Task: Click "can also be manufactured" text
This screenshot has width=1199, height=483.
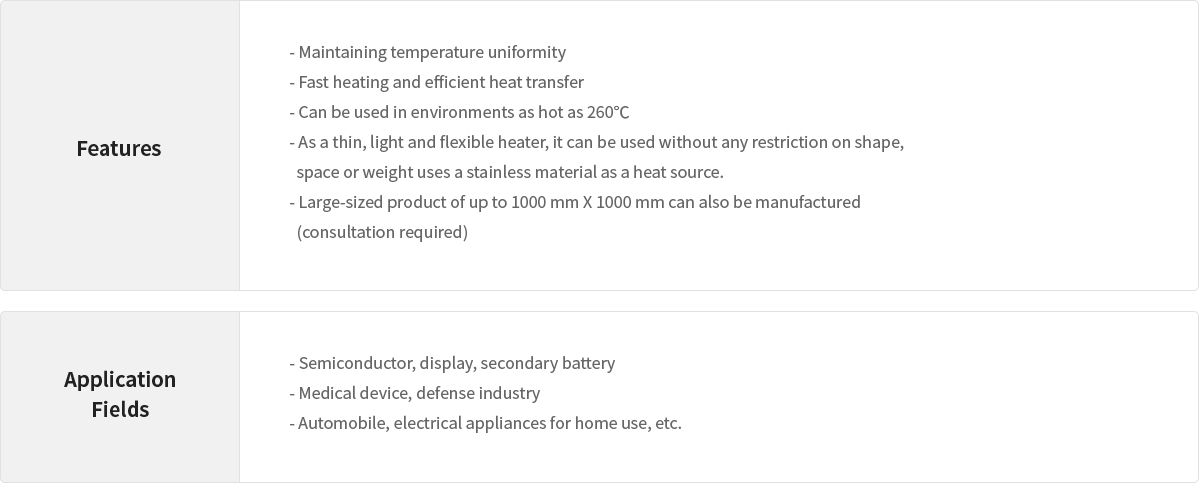Action: click(764, 202)
